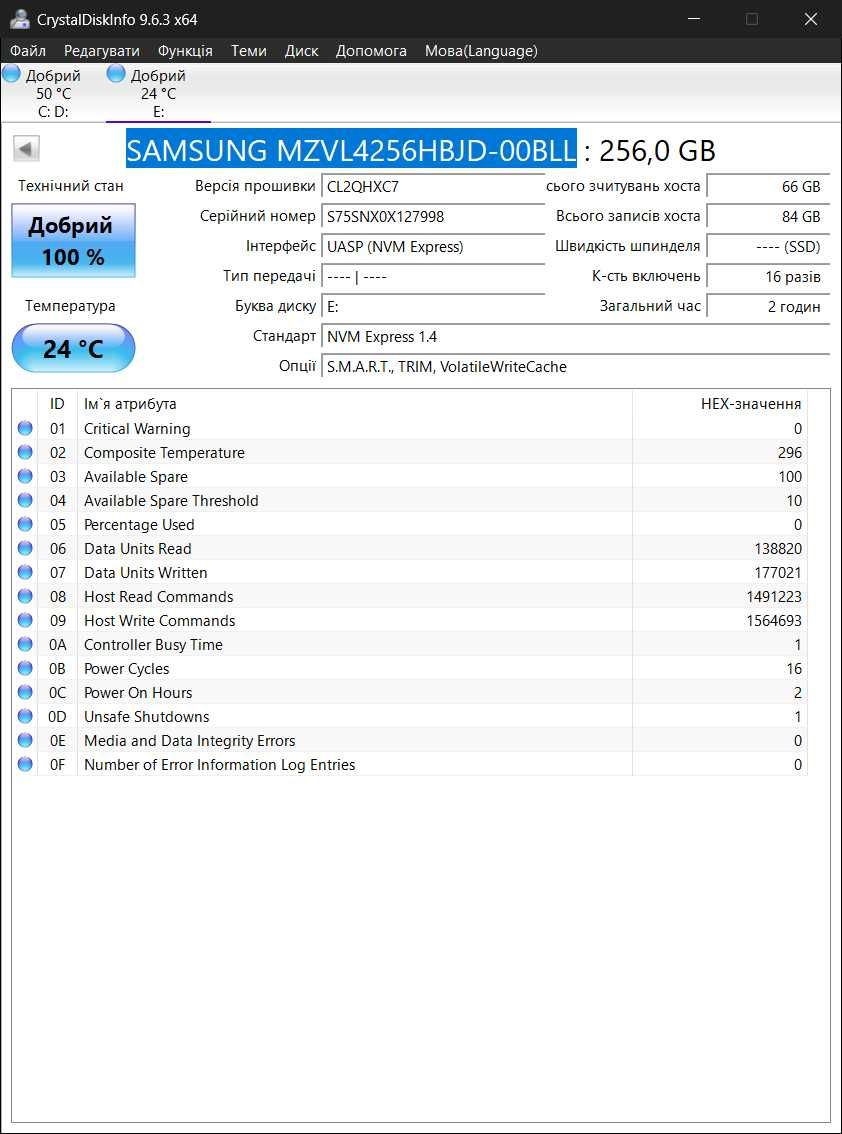The image size is (842, 1134).
Task: Click the status dot for Composite Temperature
Action: [x=25, y=452]
